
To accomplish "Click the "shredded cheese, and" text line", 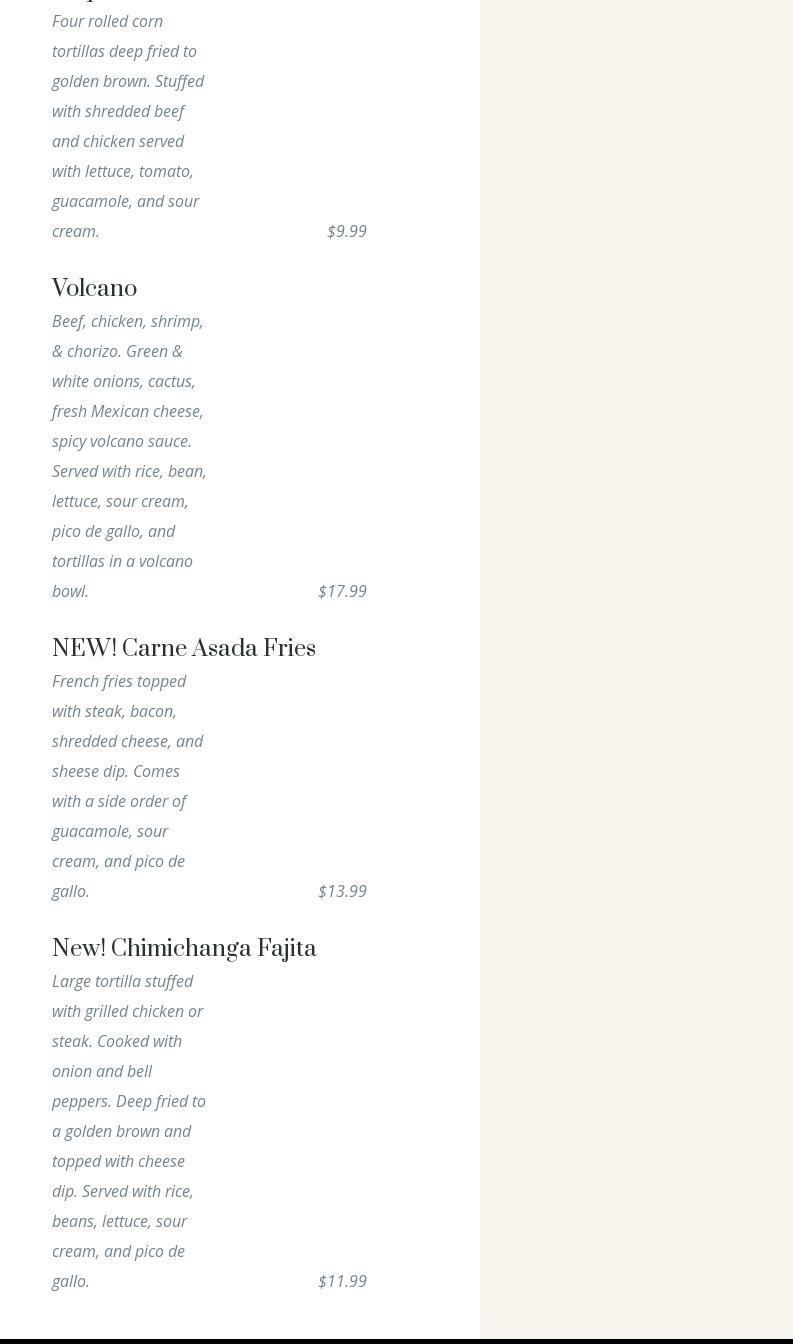I will [127, 741].
